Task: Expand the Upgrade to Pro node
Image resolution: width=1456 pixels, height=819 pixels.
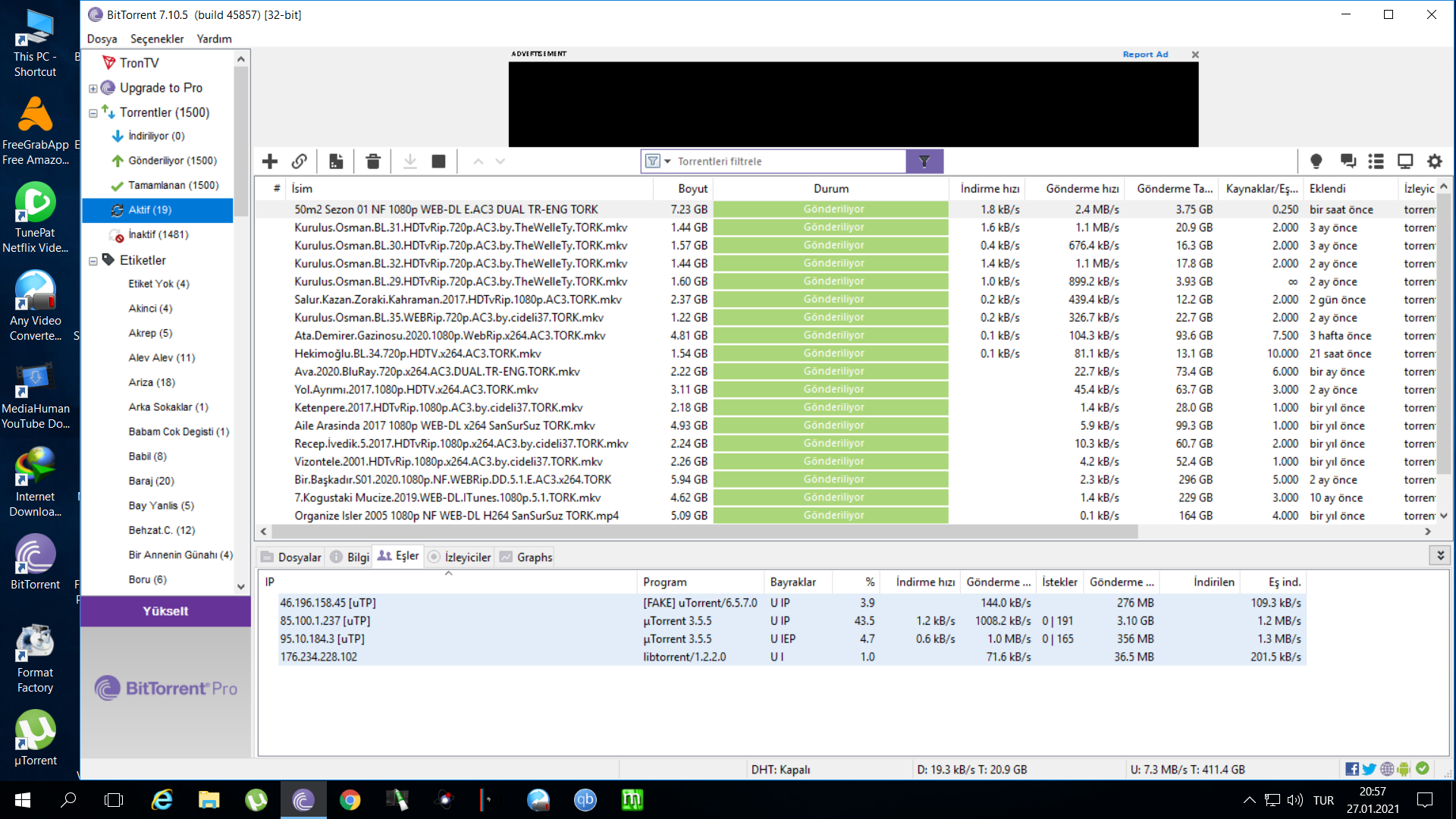Action: click(x=93, y=89)
